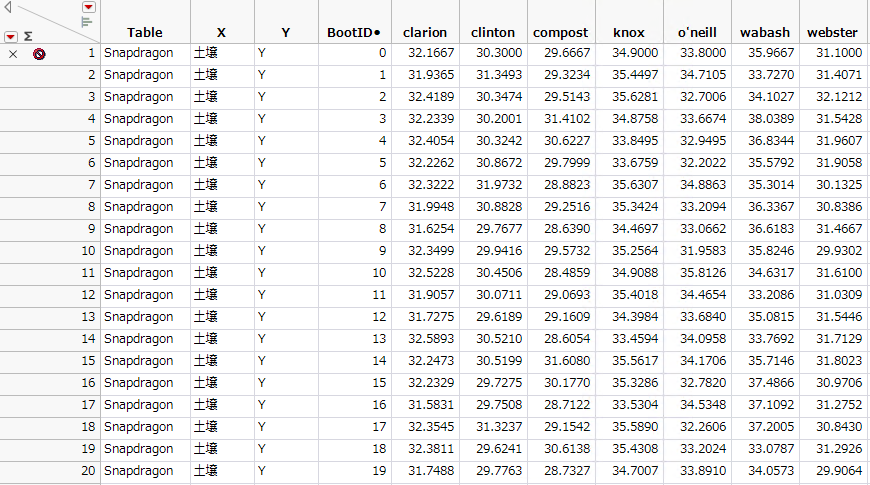The image size is (870, 485).
Task: Select row number 5
Action: [x=92, y=141]
